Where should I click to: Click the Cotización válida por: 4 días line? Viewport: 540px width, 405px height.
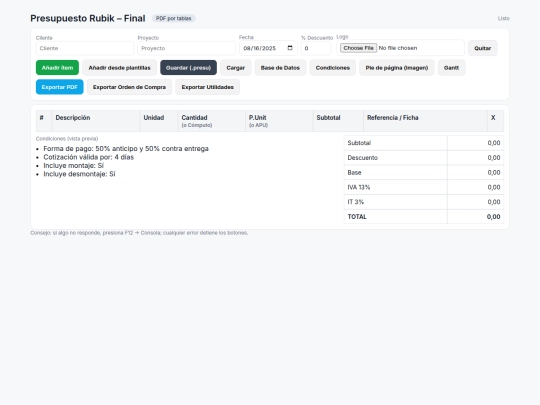pyautogui.click(x=89, y=157)
